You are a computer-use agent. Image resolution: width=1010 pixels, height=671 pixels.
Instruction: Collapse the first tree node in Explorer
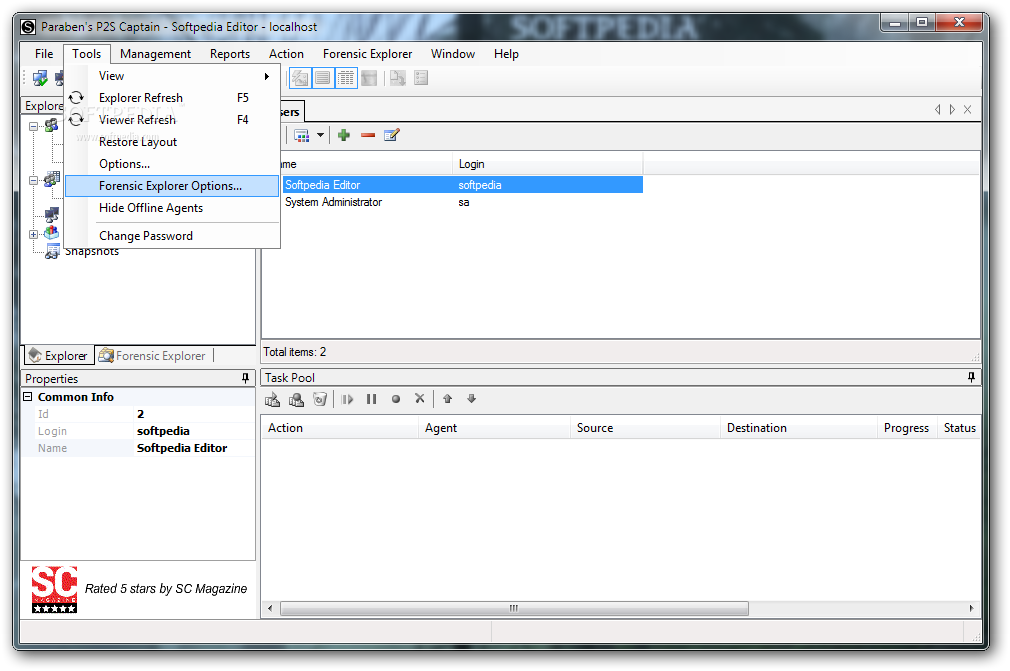click(33, 126)
